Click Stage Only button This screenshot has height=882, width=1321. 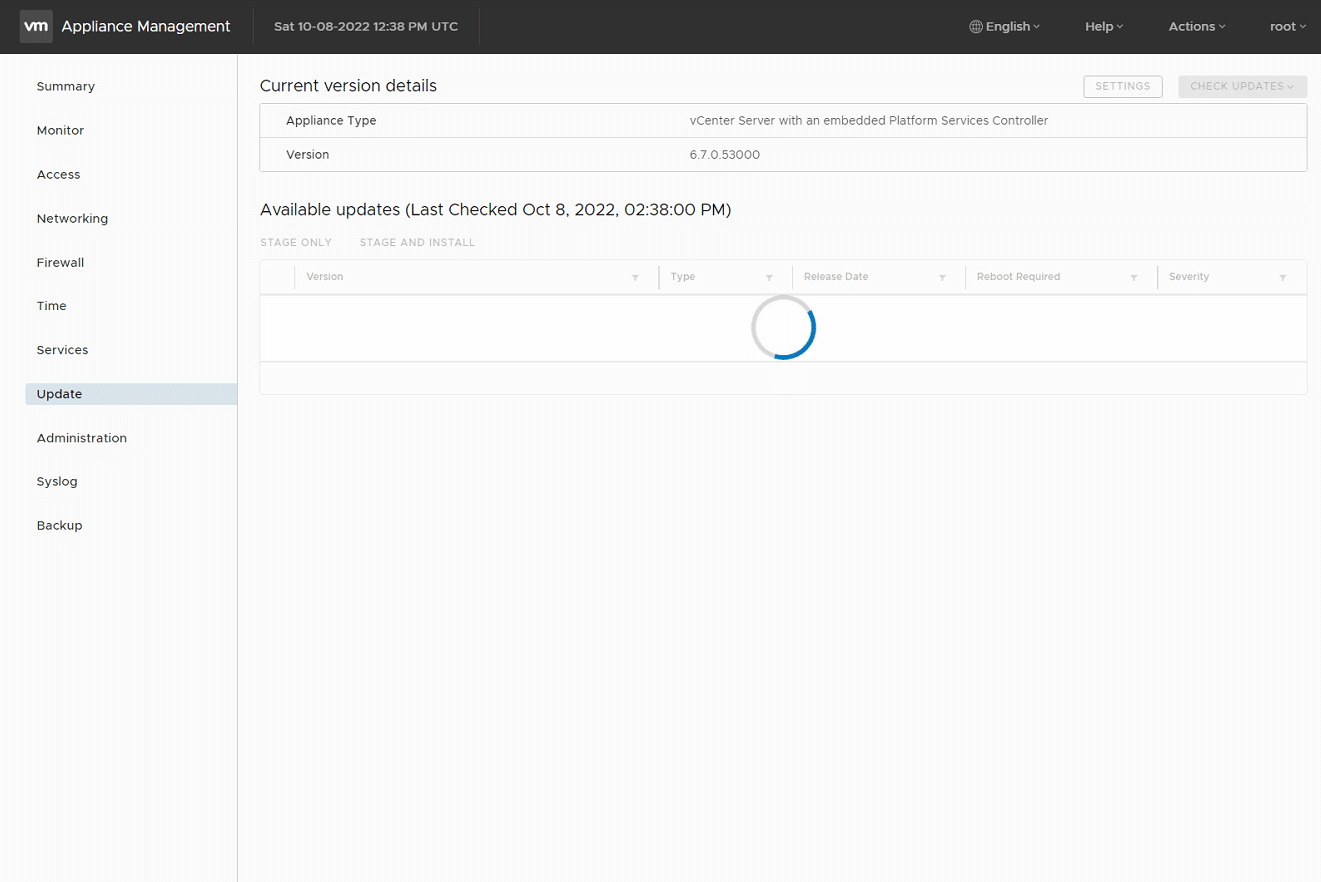[296, 243]
